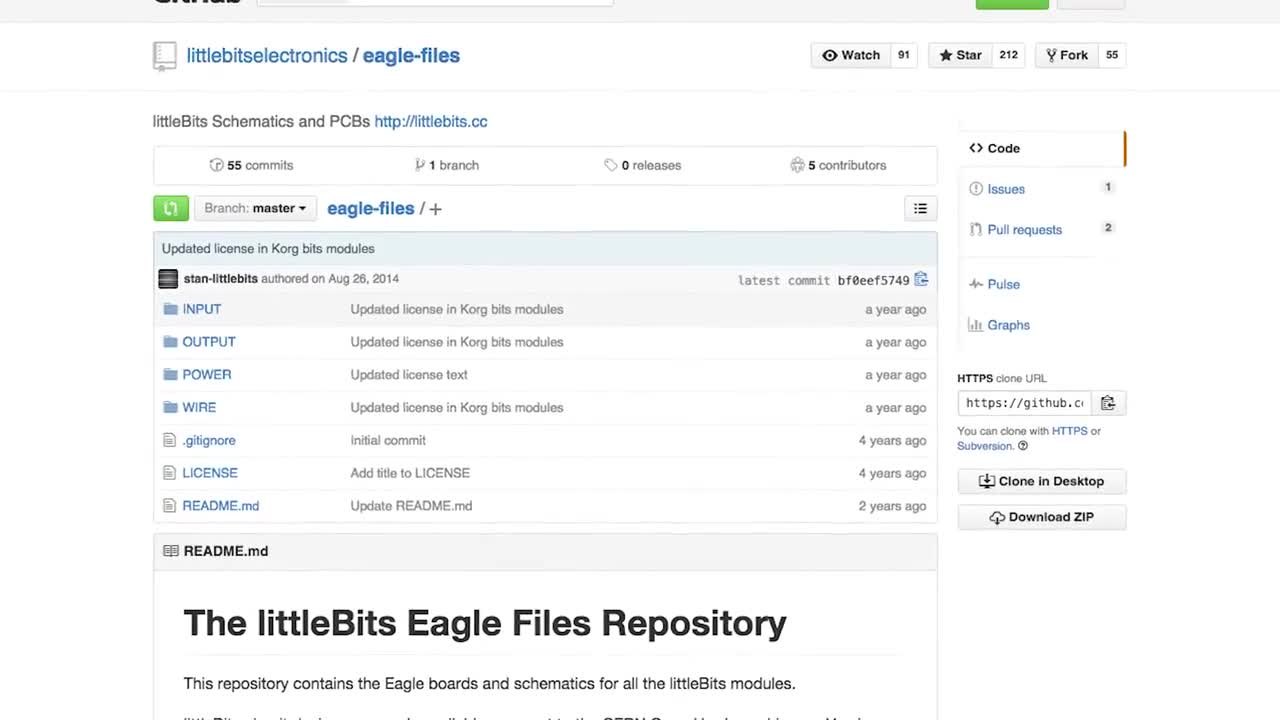Click the WIRE folder icon
The image size is (1280, 720).
(170, 408)
